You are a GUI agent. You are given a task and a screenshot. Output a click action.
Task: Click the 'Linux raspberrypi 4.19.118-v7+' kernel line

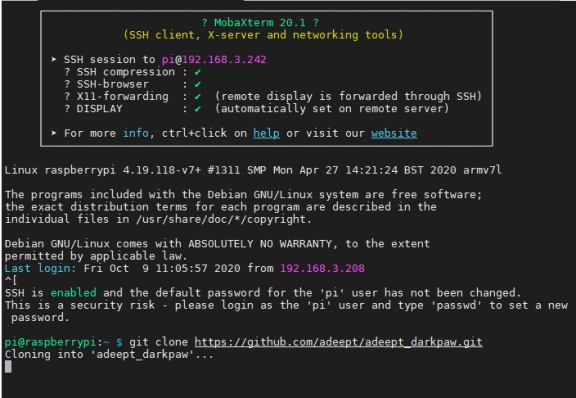pos(253,170)
